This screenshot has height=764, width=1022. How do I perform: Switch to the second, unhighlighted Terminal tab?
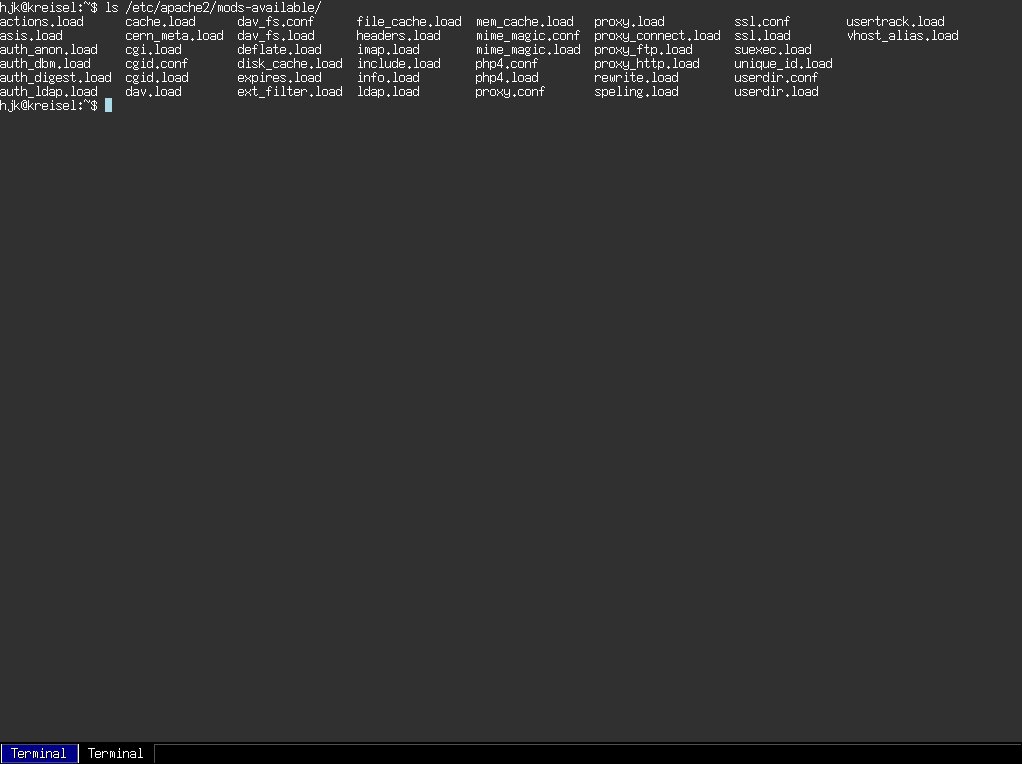pos(116,753)
